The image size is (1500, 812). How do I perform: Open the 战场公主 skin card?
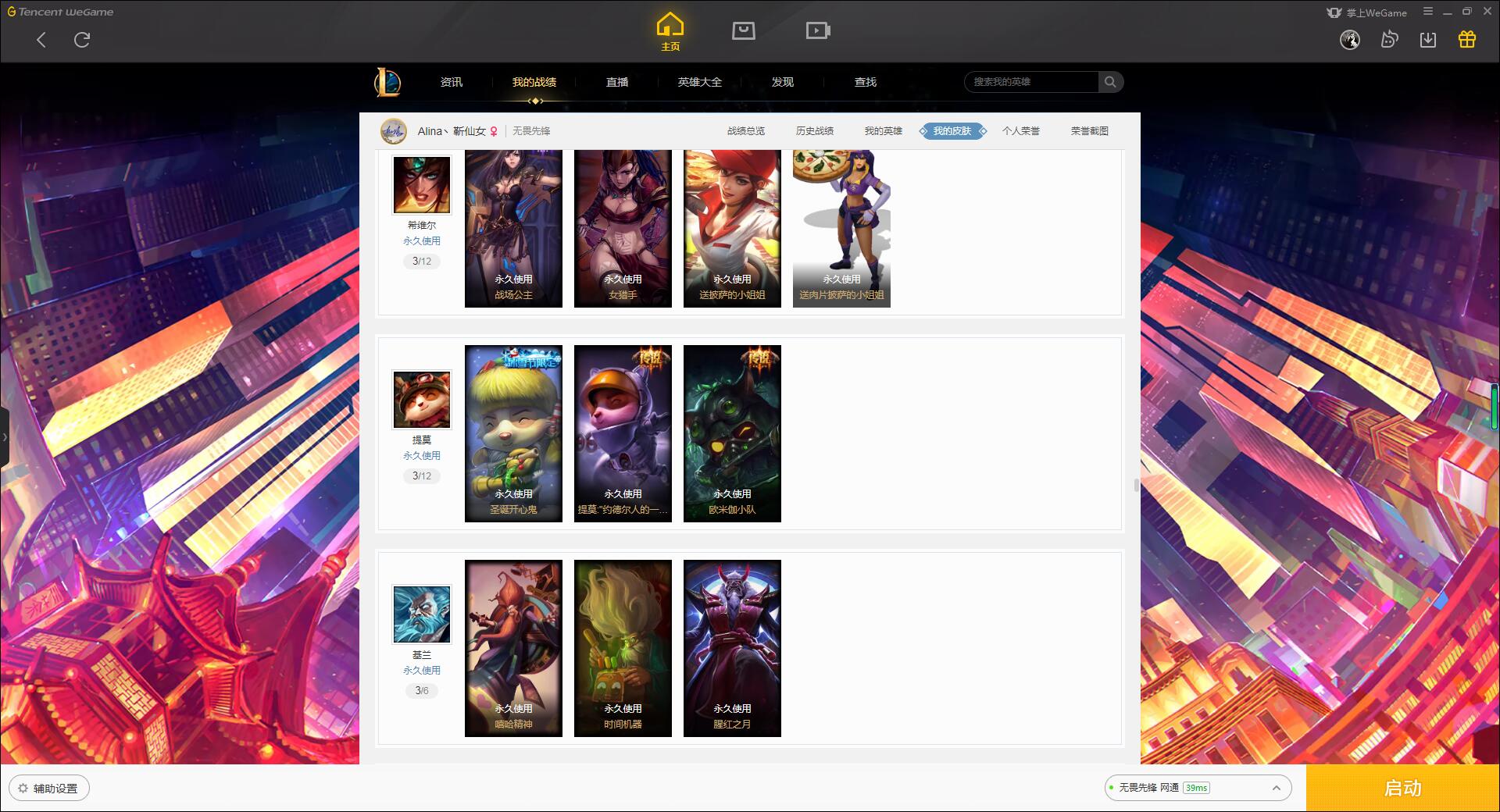[513, 229]
